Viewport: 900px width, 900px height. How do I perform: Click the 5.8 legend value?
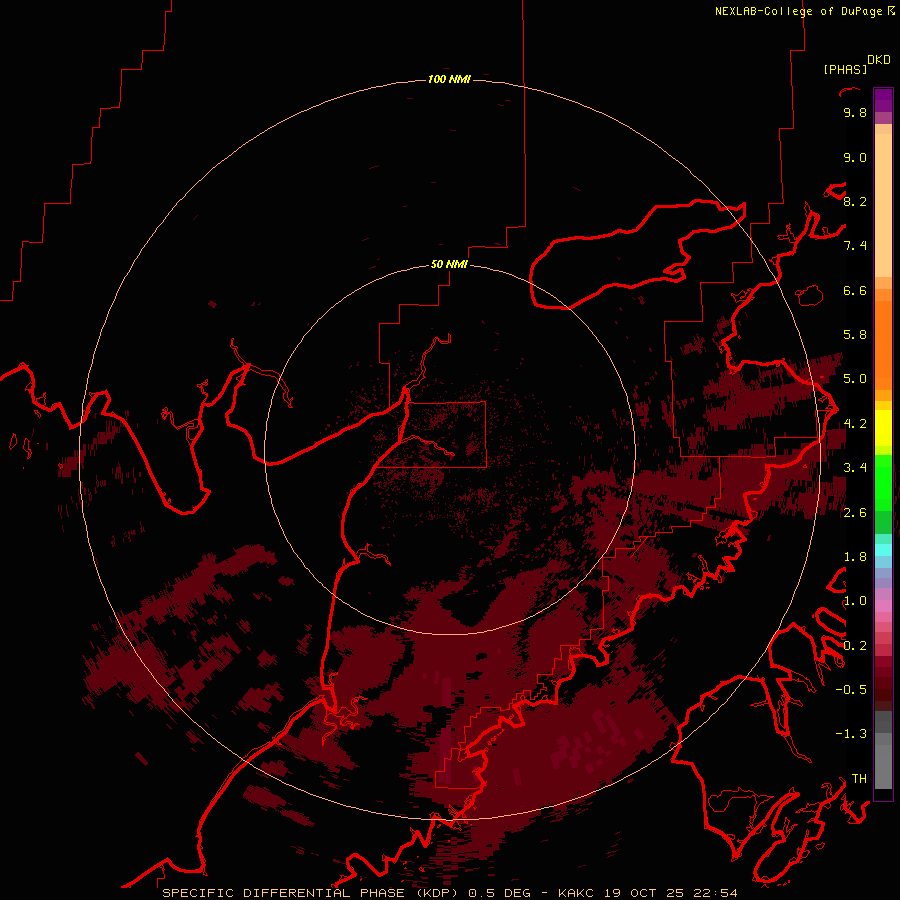855,335
